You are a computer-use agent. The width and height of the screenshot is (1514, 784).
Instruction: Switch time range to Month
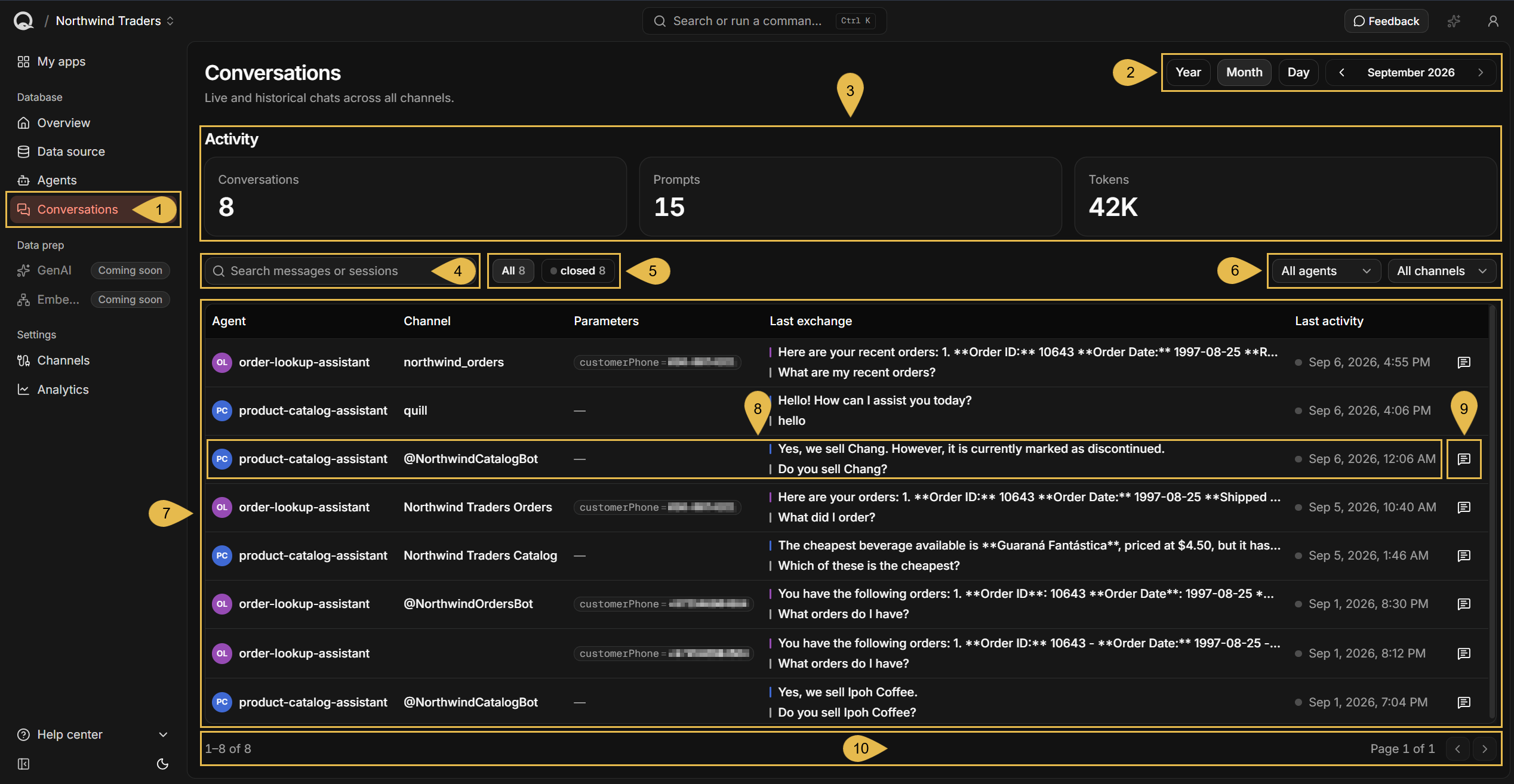pos(1244,72)
